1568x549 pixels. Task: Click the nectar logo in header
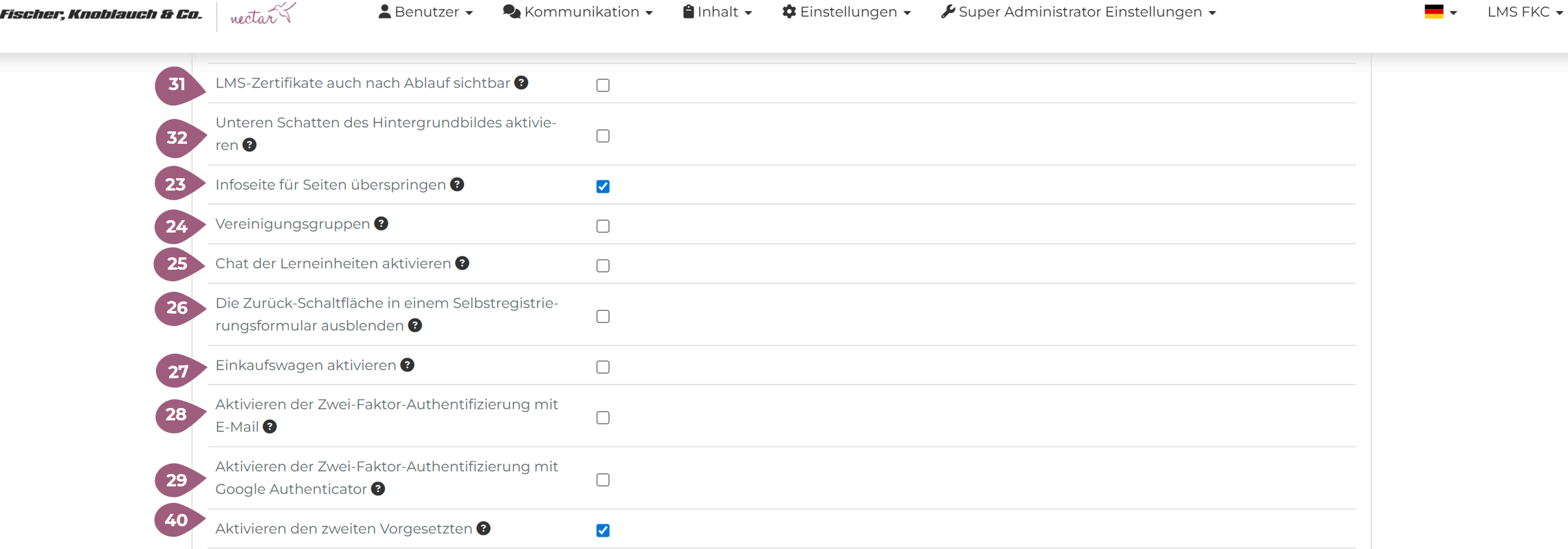[263, 14]
